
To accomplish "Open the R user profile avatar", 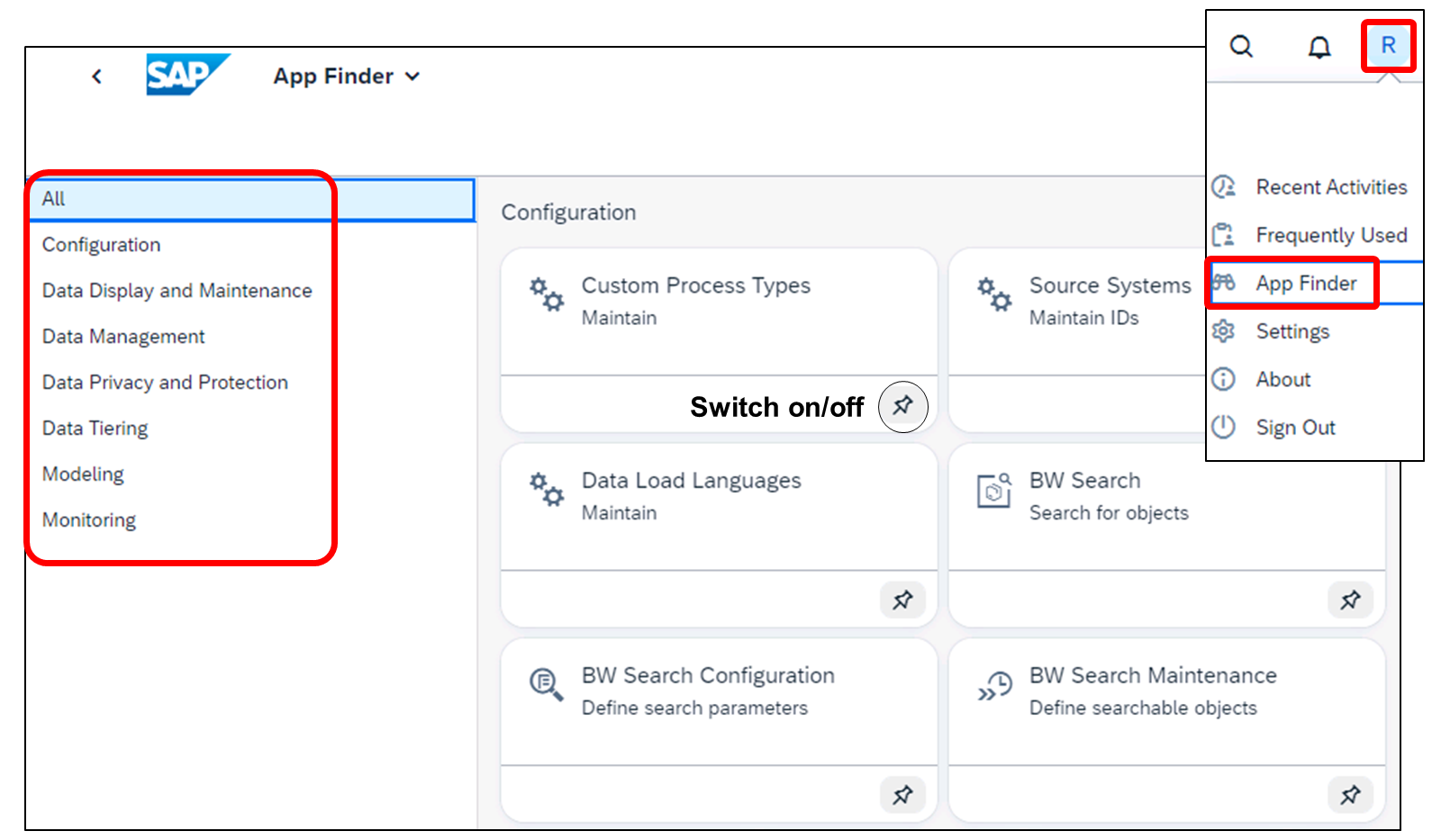I will point(1388,45).
